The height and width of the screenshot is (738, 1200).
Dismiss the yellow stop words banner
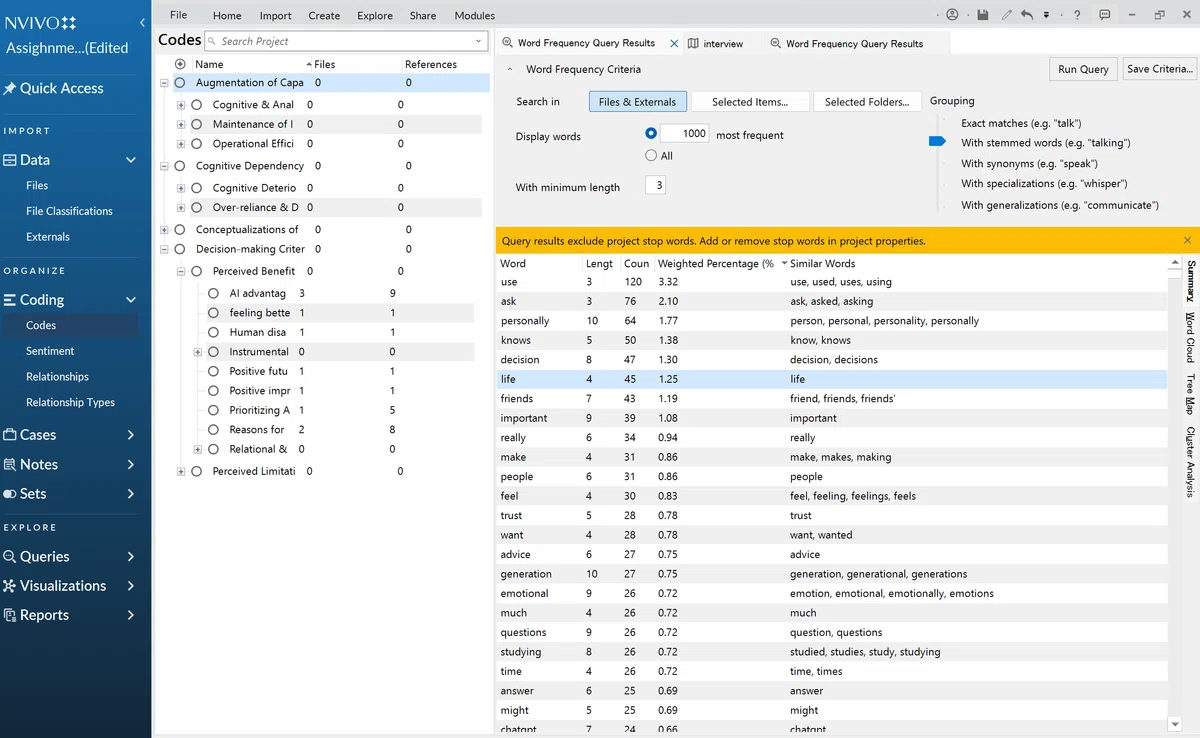click(1187, 240)
